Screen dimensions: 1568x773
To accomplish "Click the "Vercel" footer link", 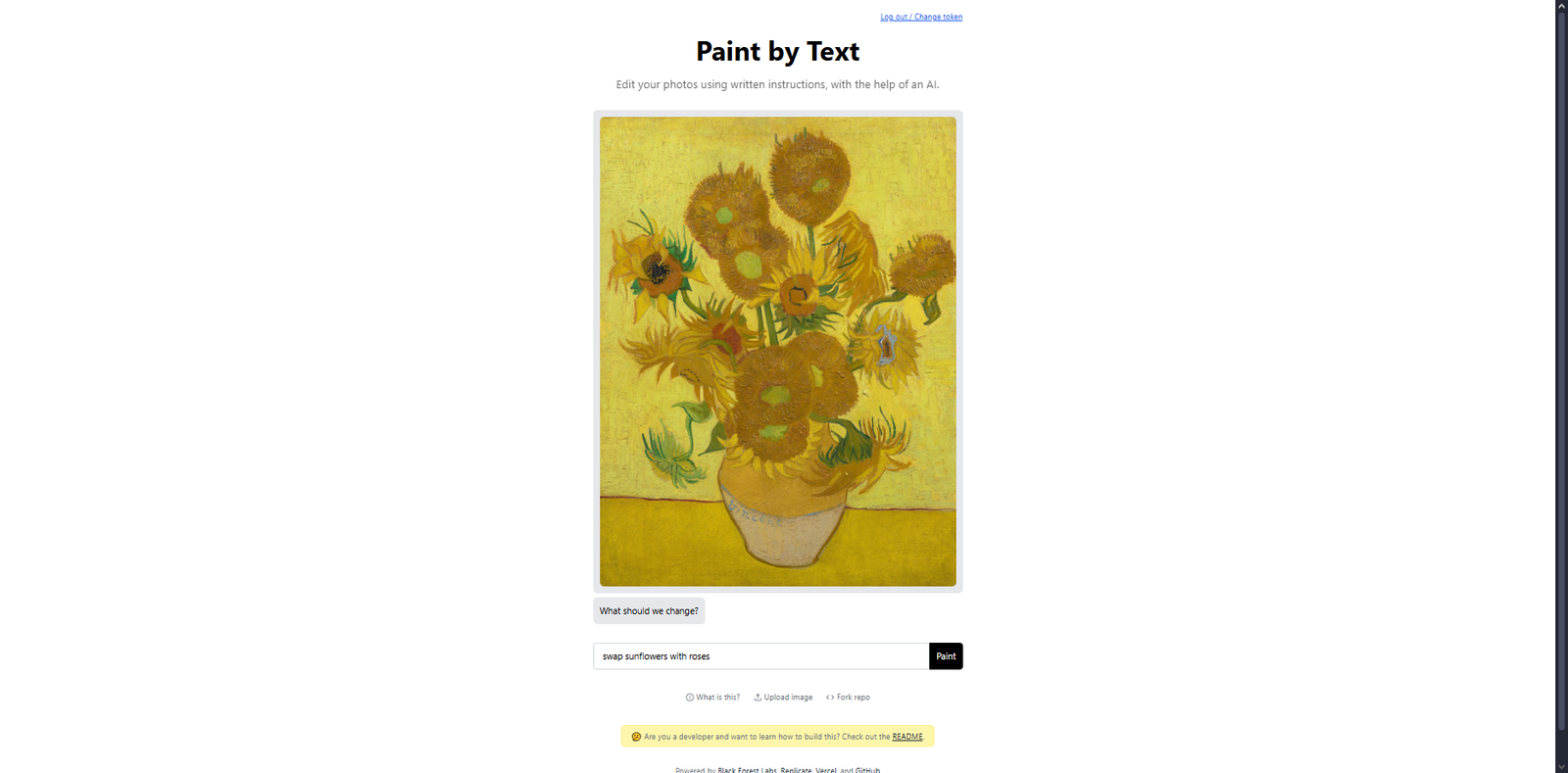I will [826, 770].
